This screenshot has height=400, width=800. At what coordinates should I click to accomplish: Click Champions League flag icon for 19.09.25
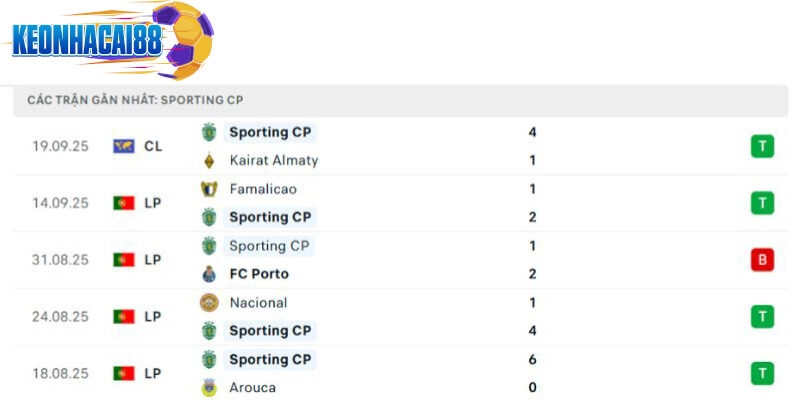tap(124, 146)
